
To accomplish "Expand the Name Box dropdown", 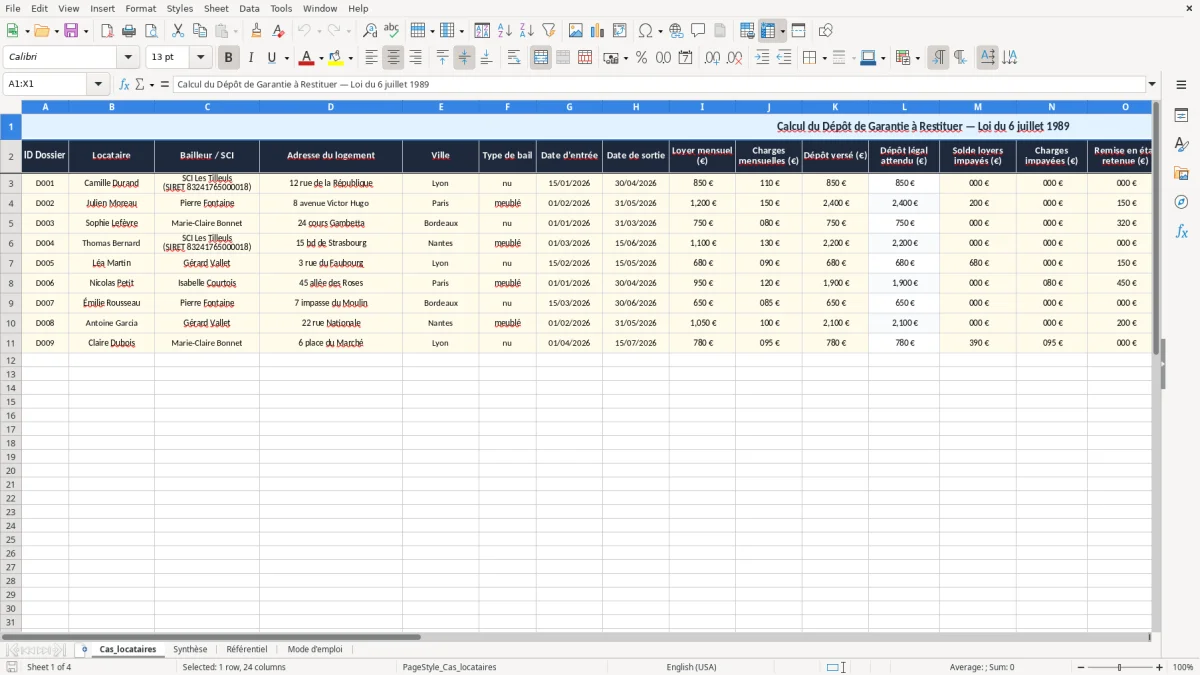I will tap(98, 85).
